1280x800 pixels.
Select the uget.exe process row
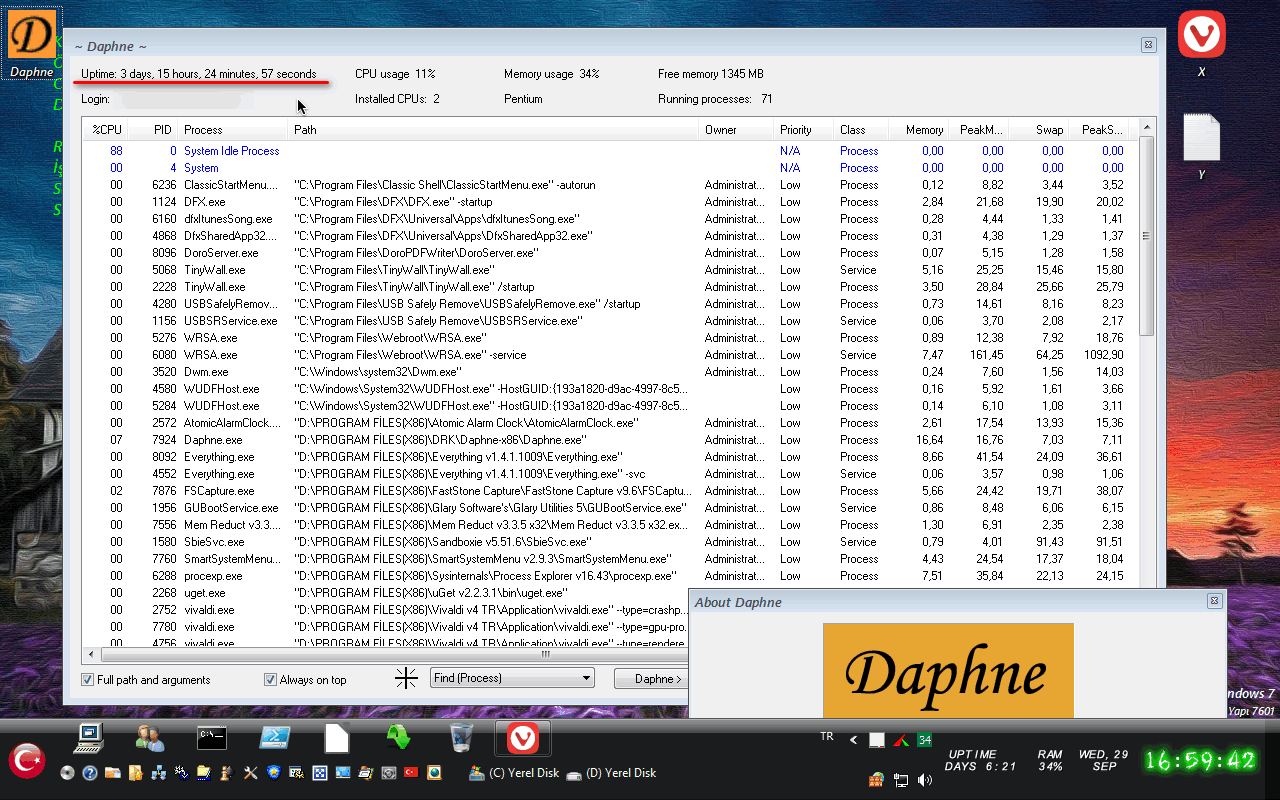(x=386, y=593)
